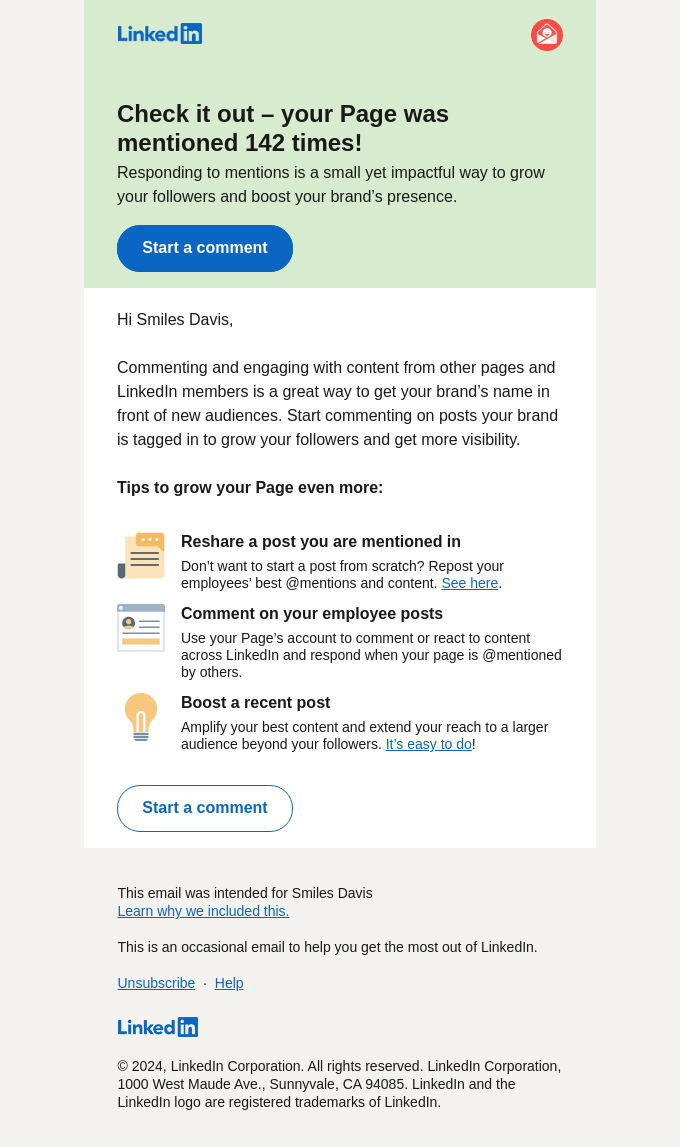
Task: Open the red envelope mention notification icon
Action: 547,35
